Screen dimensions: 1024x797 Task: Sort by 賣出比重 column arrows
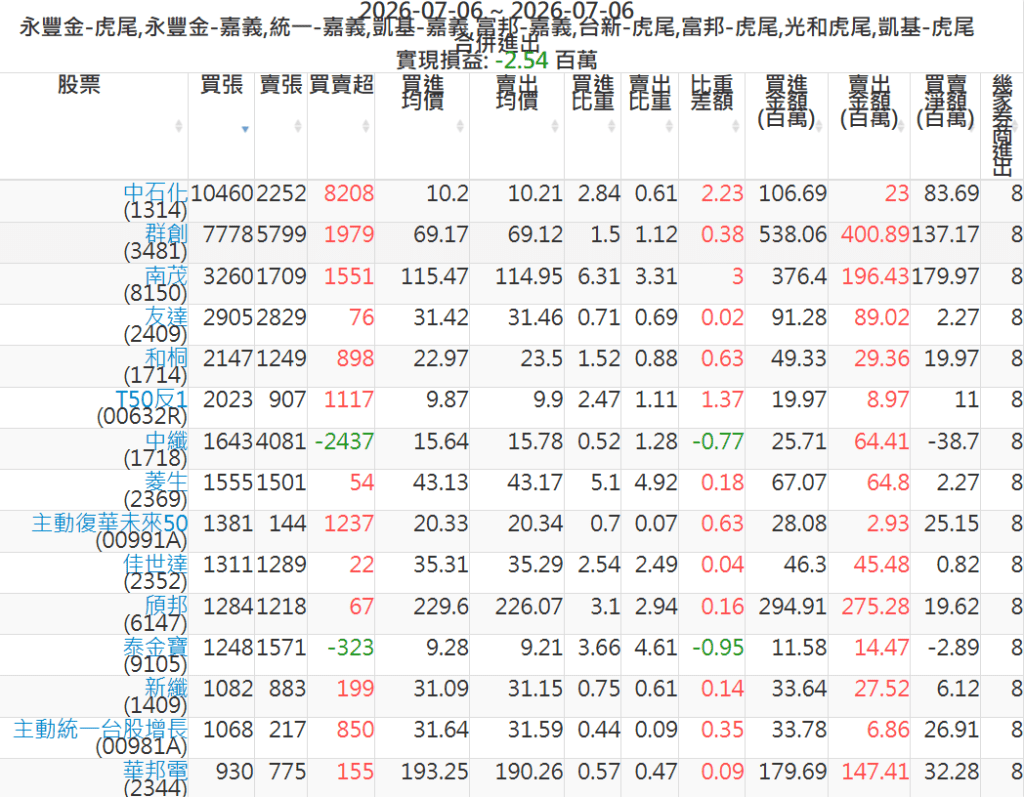[x=669, y=127]
